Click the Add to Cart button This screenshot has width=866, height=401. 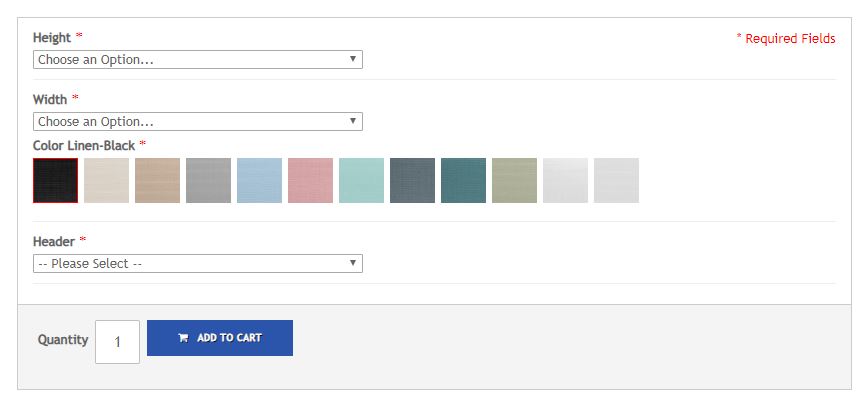(220, 338)
